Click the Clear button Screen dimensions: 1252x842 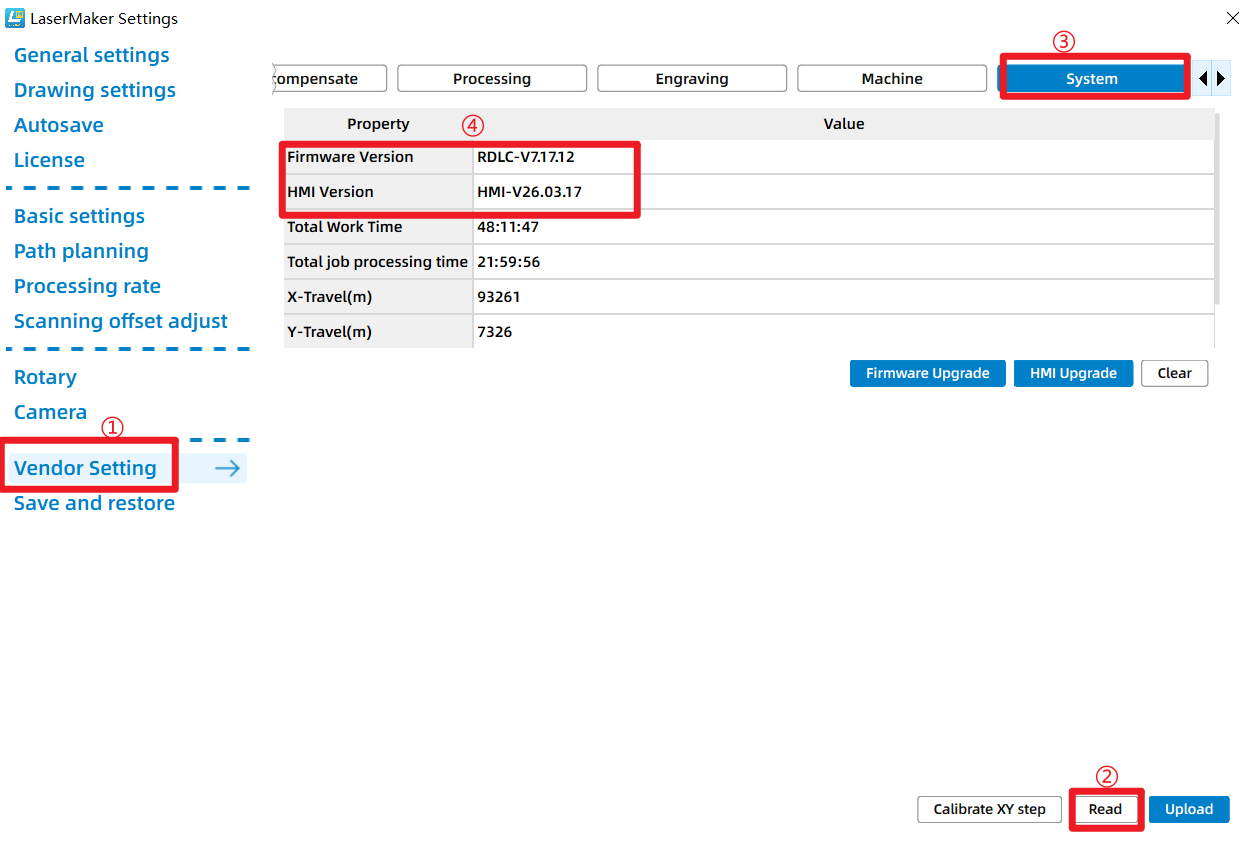[1174, 373]
